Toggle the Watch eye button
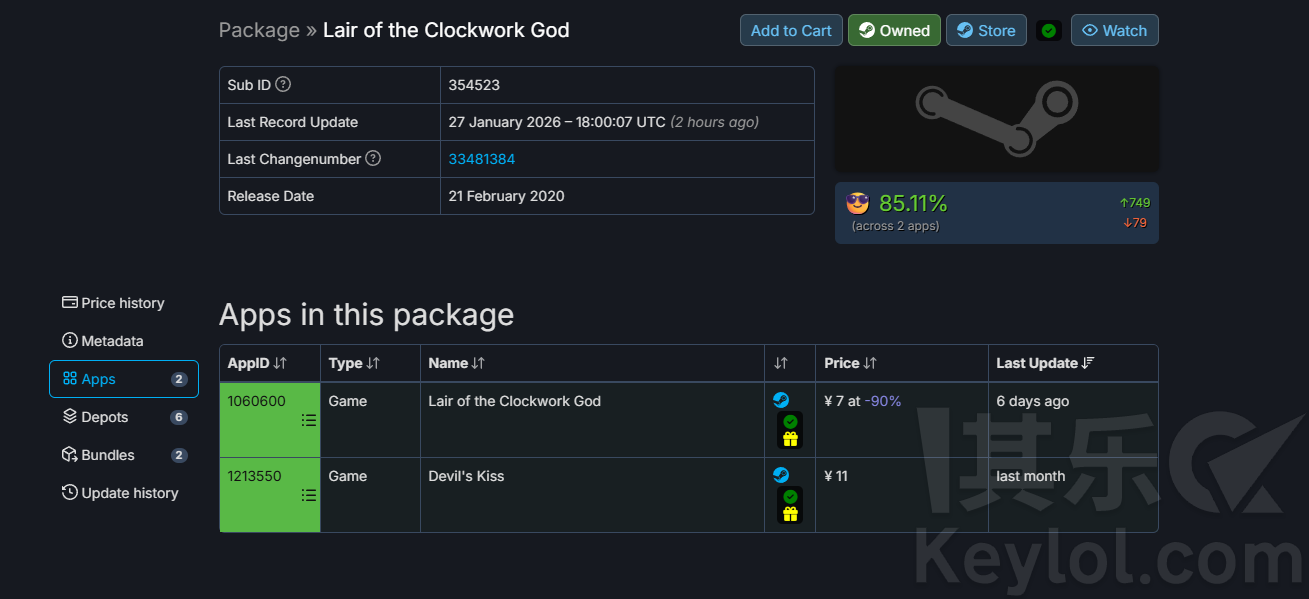Screen dimensions: 1309x599 (x=1114, y=31)
